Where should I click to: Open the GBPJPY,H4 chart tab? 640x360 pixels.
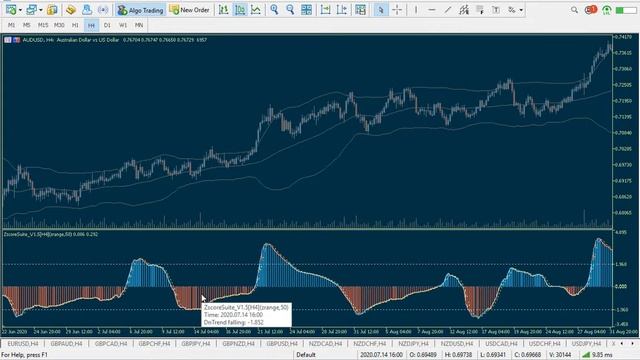coord(196,344)
